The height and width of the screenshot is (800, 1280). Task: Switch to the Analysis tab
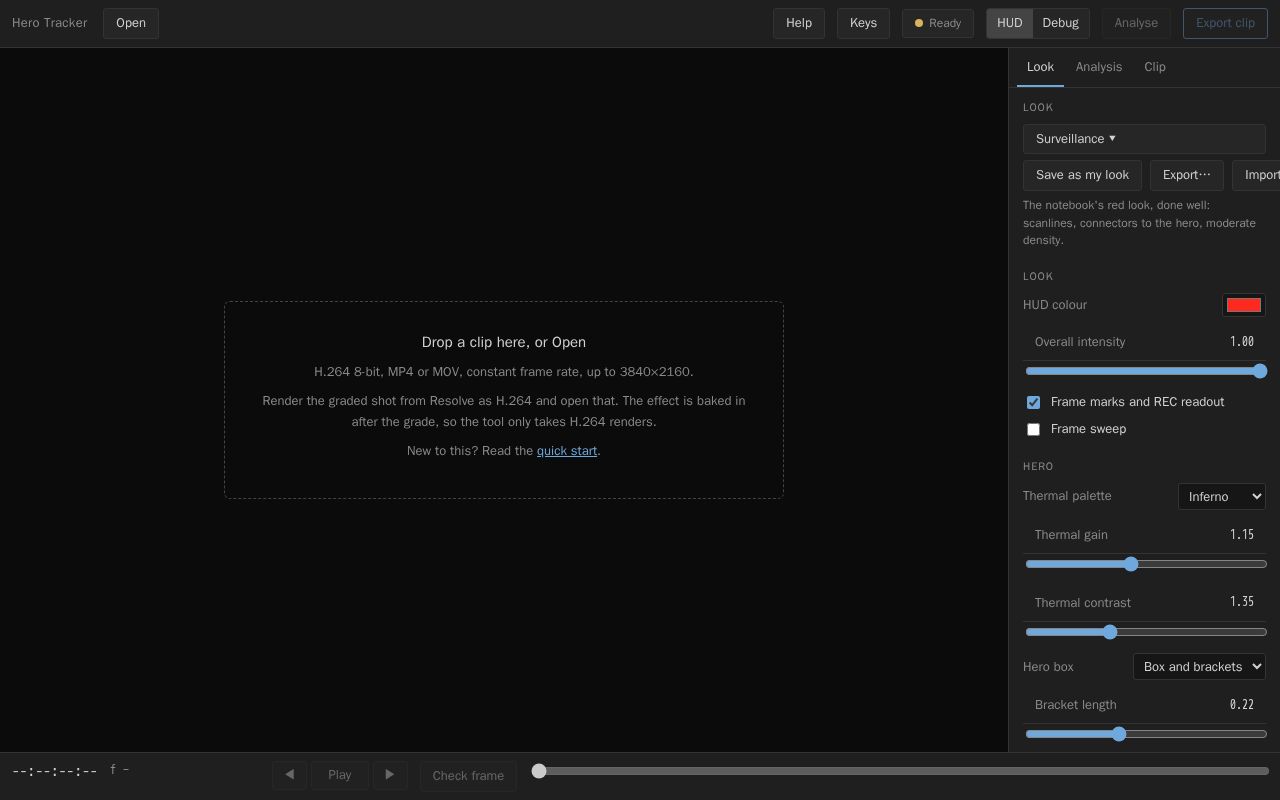tap(1099, 67)
